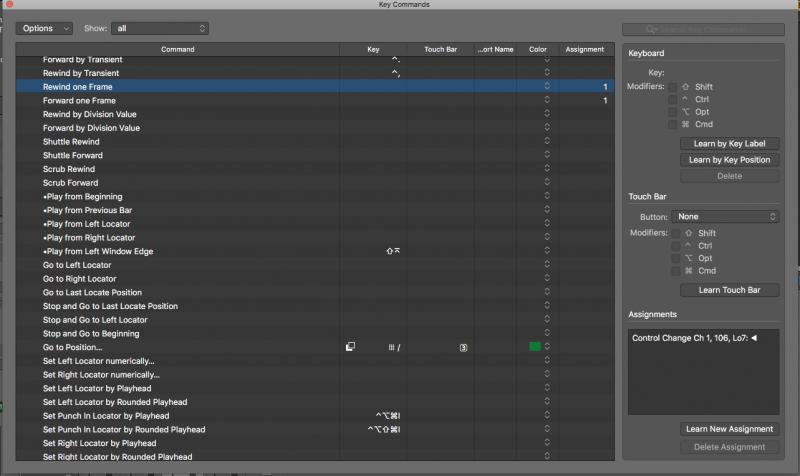Enable the Touch Bar Shift modifier checkbox

pyautogui.click(x=676, y=233)
